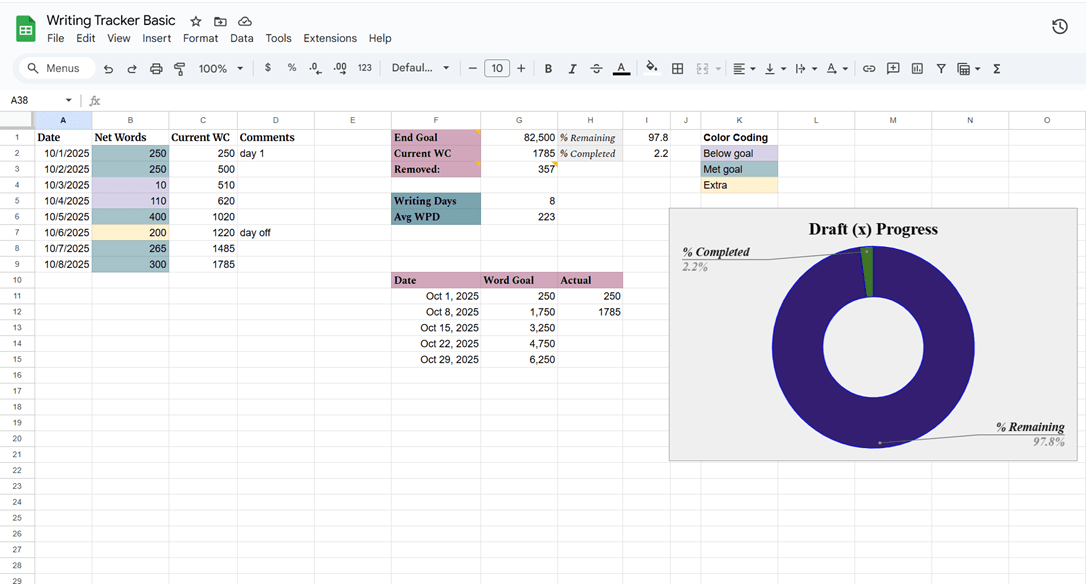Open the filter views dropdown
This screenshot has height=584, width=1086.
click(x=968, y=69)
